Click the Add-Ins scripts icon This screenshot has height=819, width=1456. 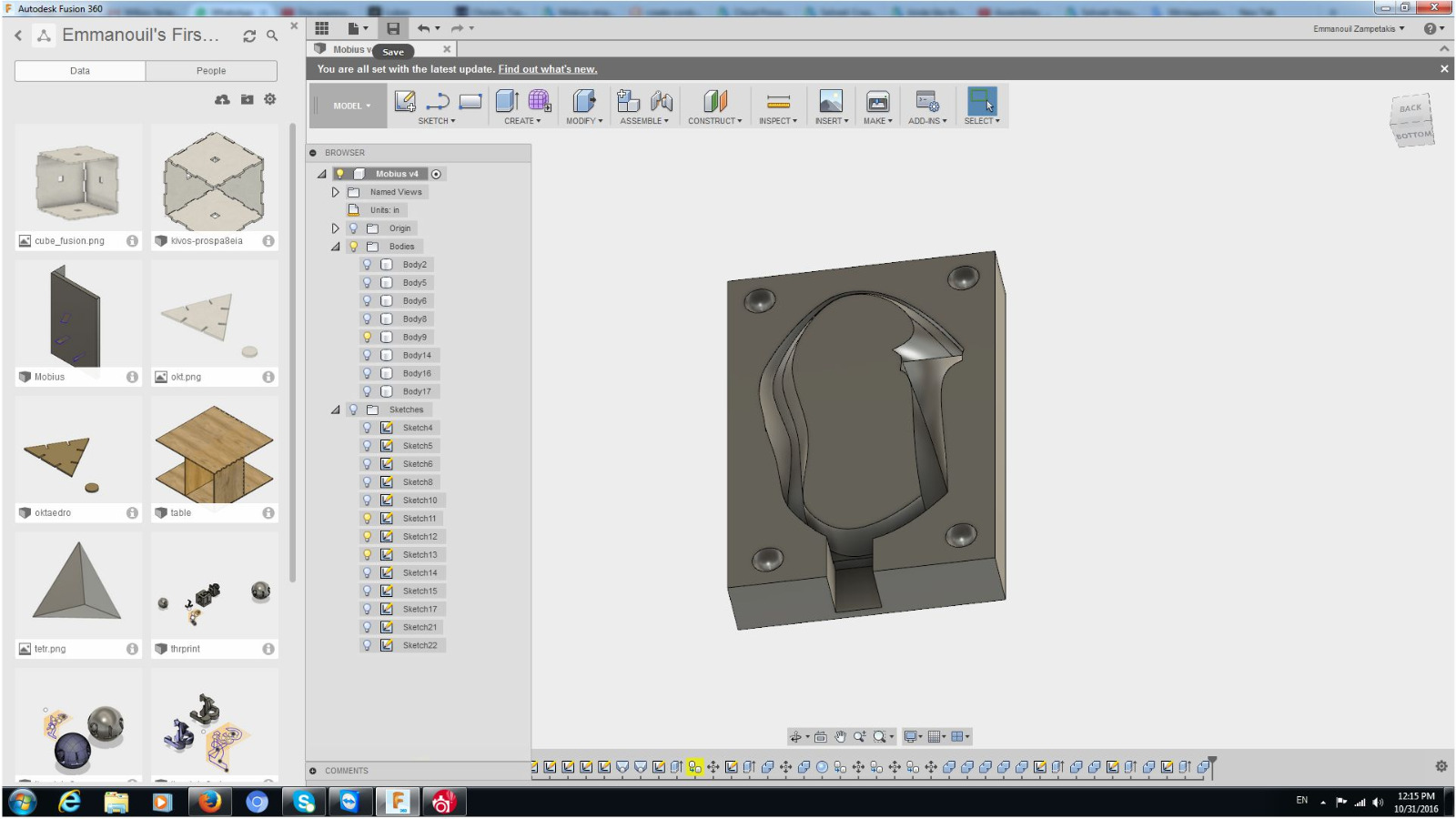click(927, 101)
